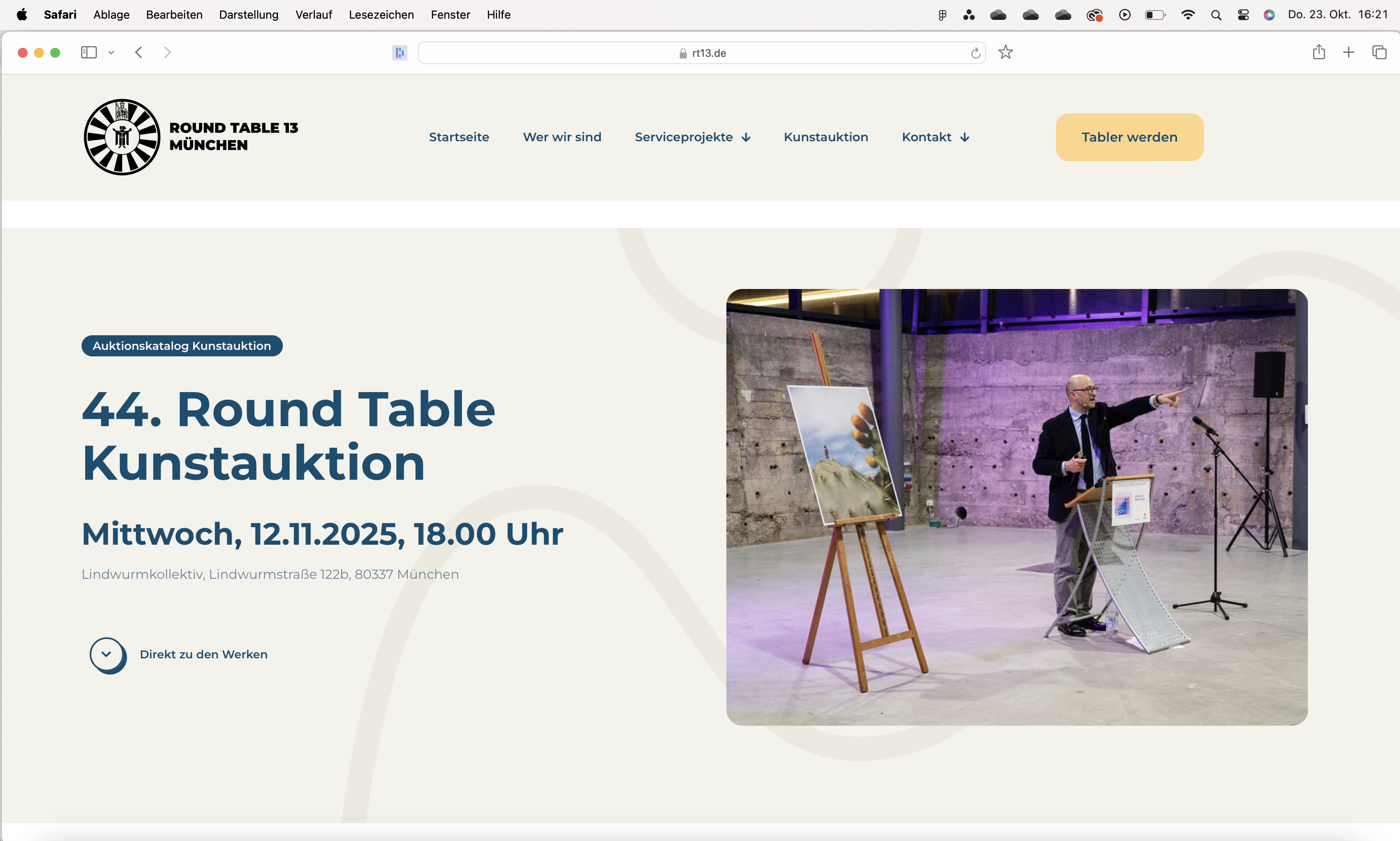The width and height of the screenshot is (1400, 841).
Task: Follow the Direkt zu den Werken link
Action: point(203,655)
